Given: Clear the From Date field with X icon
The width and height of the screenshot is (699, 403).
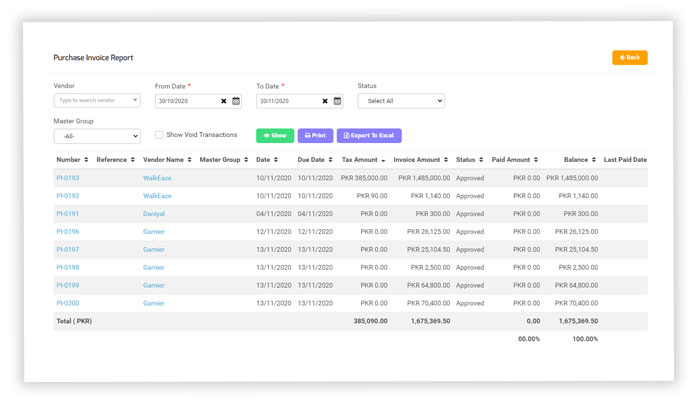Looking at the screenshot, I should click(x=224, y=101).
